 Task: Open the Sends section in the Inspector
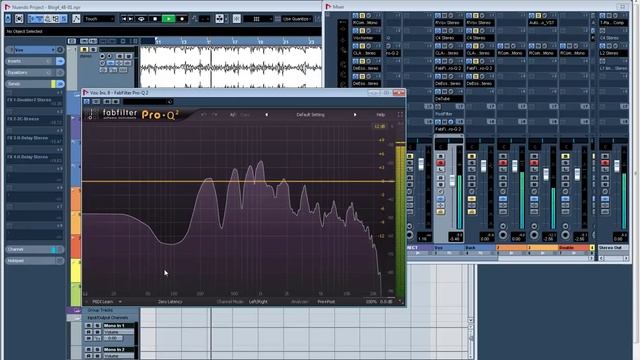[x=29, y=84]
